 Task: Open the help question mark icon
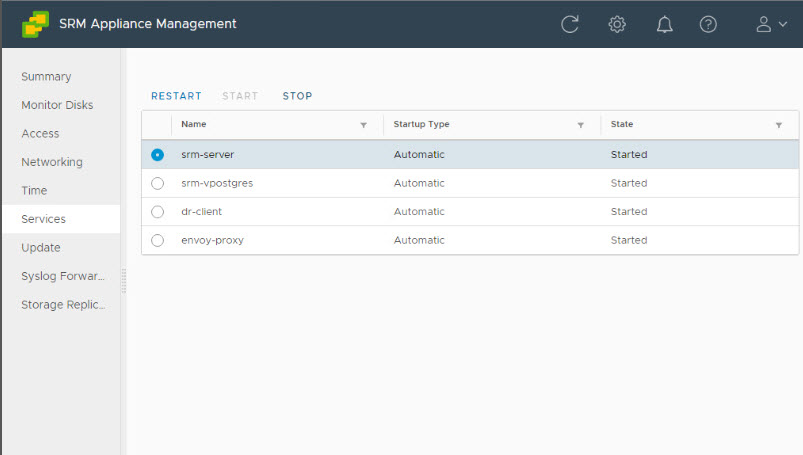click(x=708, y=24)
